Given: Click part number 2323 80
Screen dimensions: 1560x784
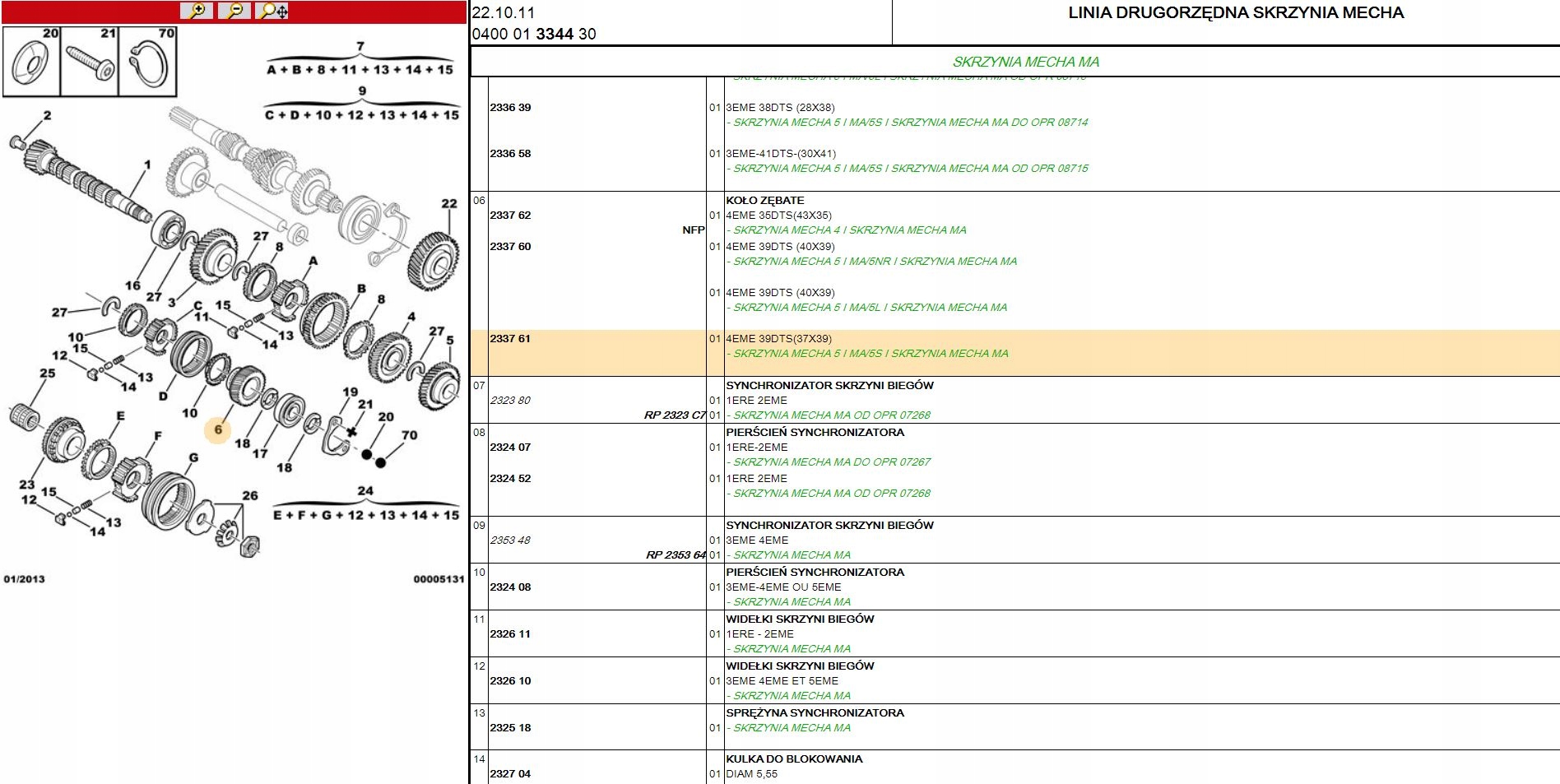Looking at the screenshot, I should tap(510, 400).
